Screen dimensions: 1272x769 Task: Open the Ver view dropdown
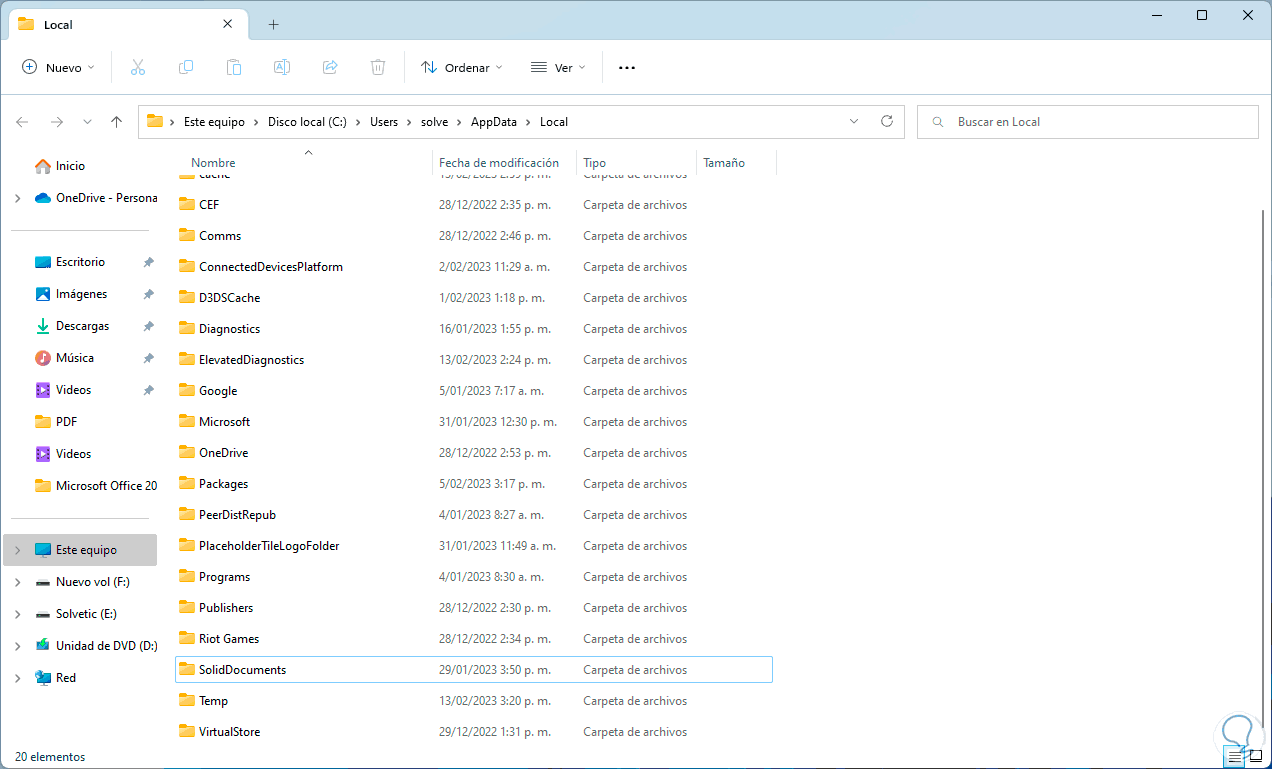558,67
